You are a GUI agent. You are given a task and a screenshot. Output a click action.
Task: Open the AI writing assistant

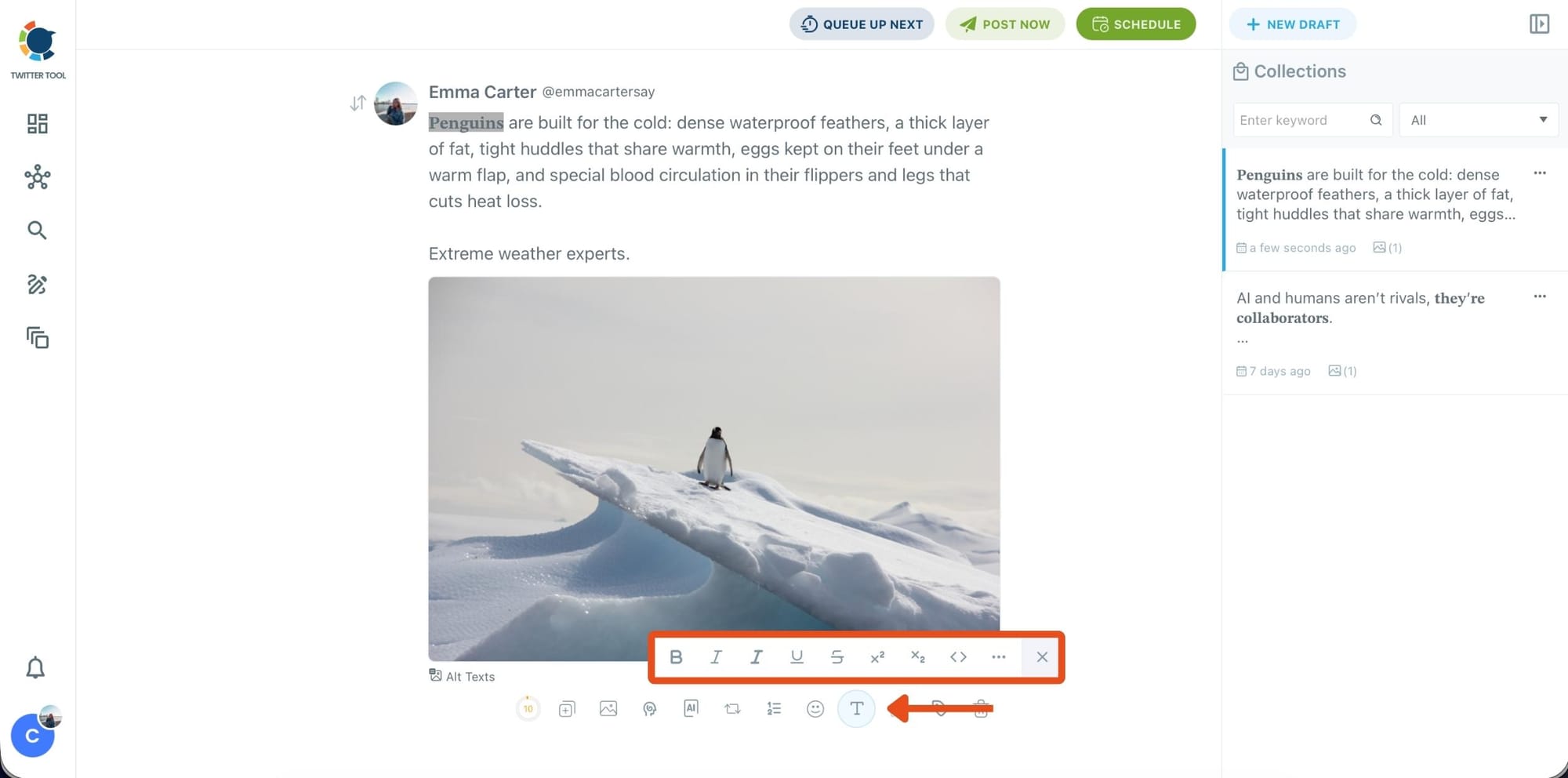(691, 709)
